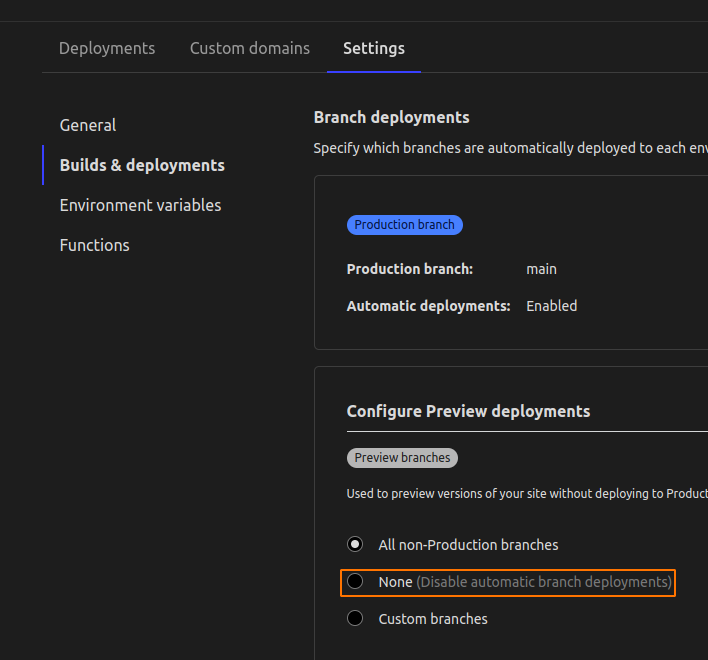Choose None to disable automatic branch deployments

(355, 582)
